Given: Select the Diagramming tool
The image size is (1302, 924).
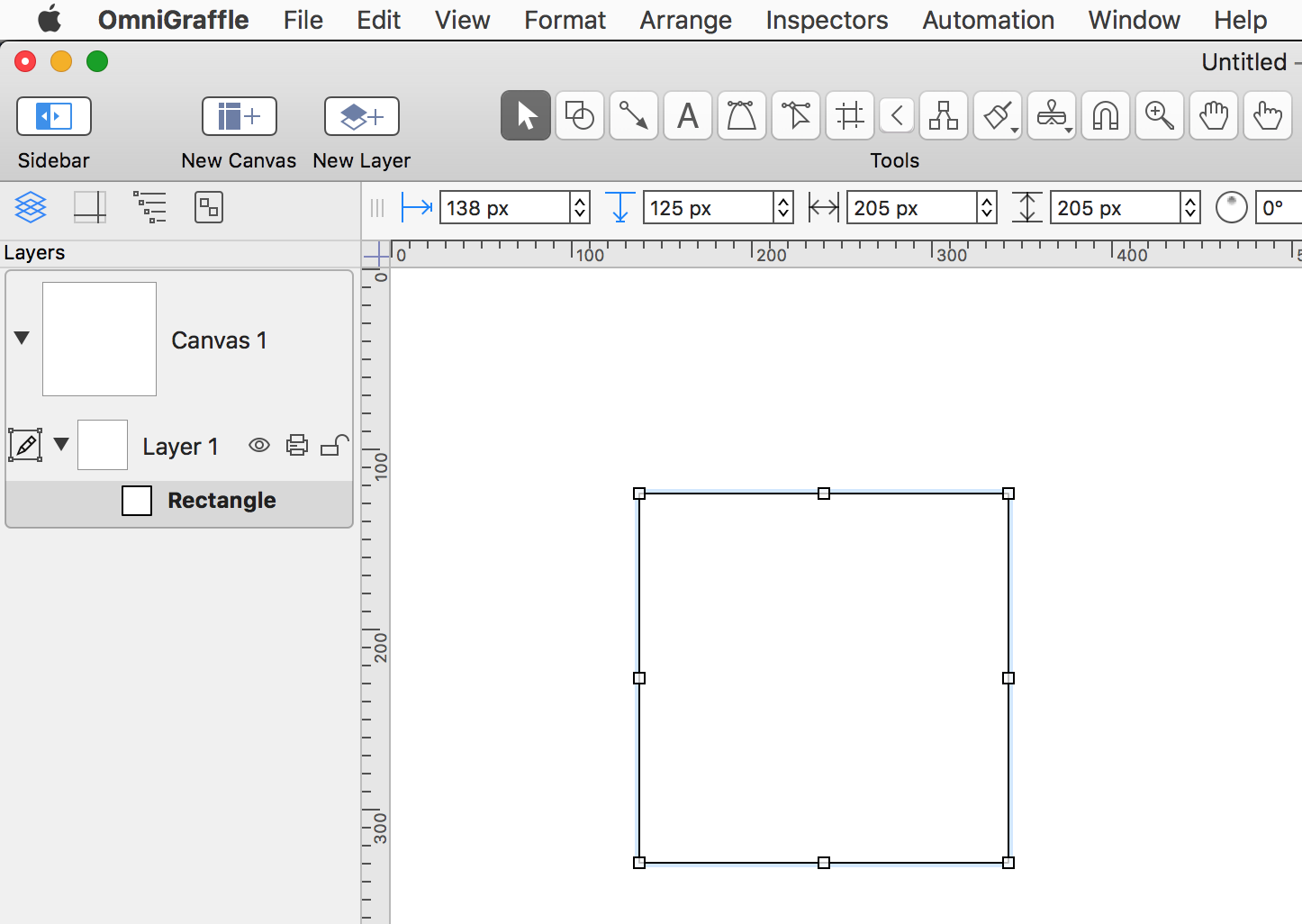Looking at the screenshot, I should [x=944, y=116].
